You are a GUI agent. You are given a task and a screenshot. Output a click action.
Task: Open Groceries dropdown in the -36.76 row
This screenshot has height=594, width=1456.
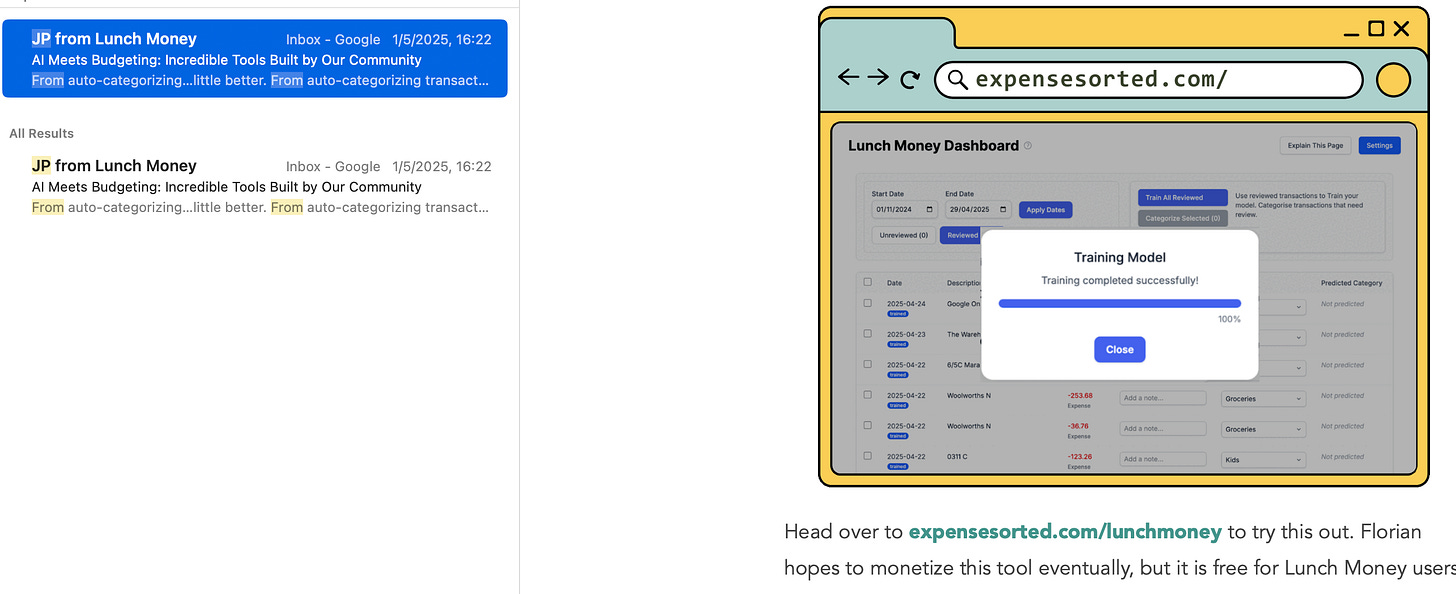coord(1263,429)
